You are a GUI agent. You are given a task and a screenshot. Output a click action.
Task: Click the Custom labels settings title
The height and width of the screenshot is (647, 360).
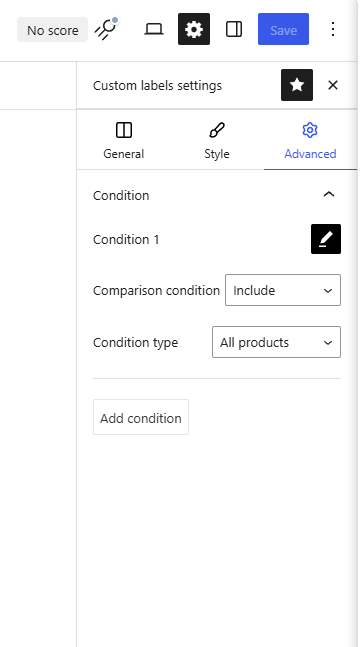(157, 85)
